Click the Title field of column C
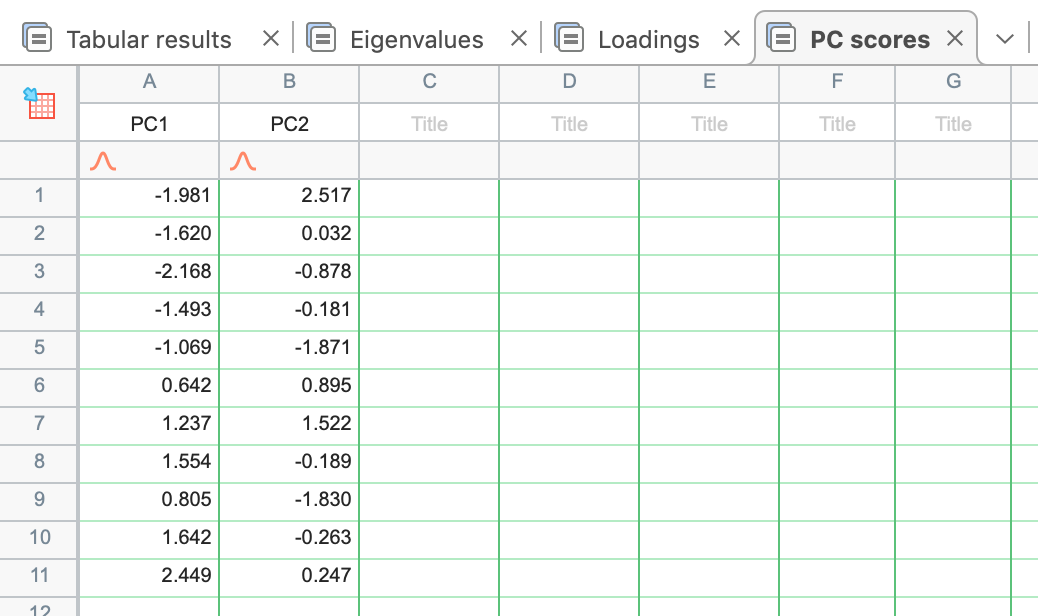This screenshot has height=616, width=1038. [429, 124]
